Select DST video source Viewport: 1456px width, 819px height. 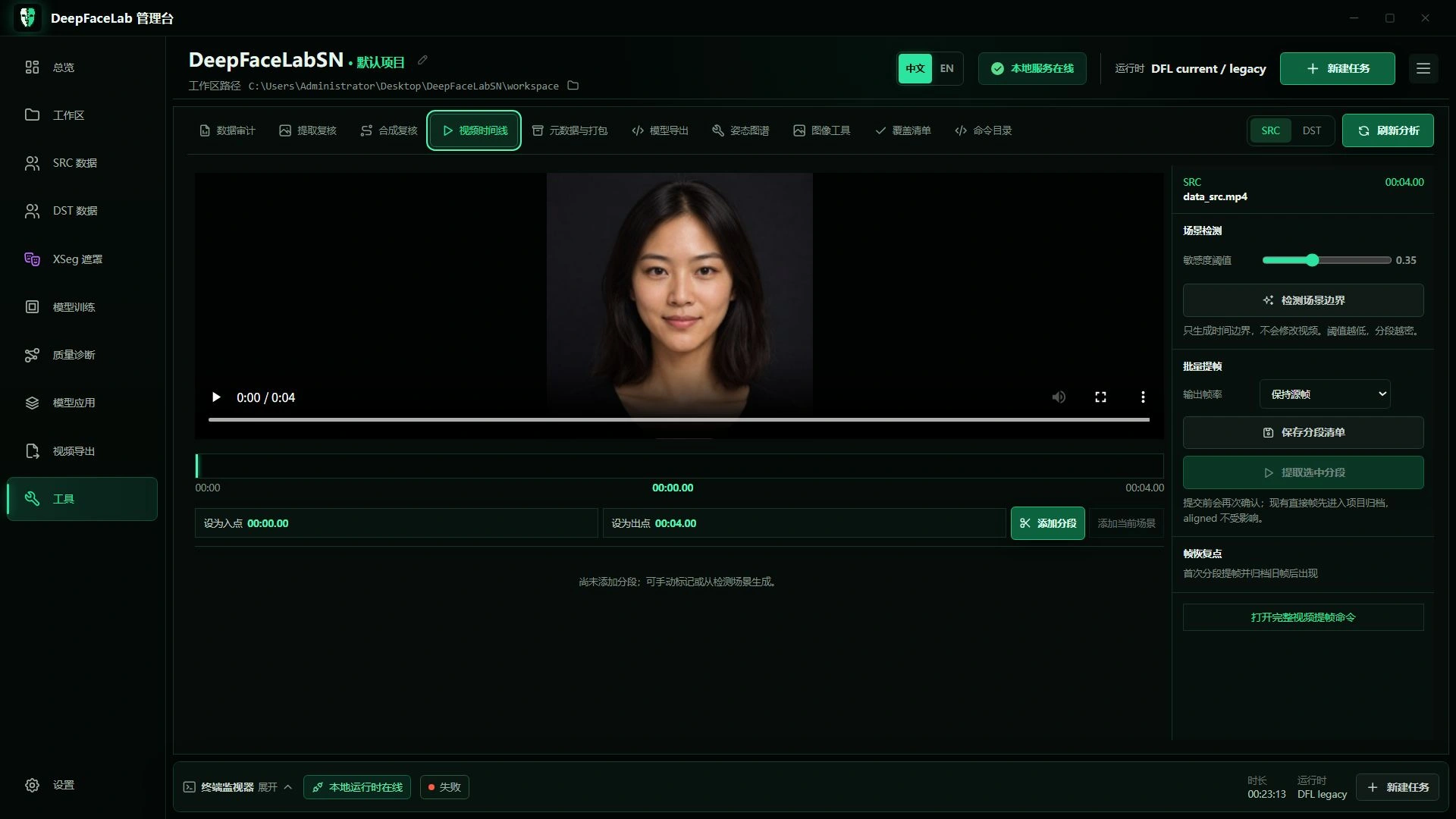click(1312, 130)
